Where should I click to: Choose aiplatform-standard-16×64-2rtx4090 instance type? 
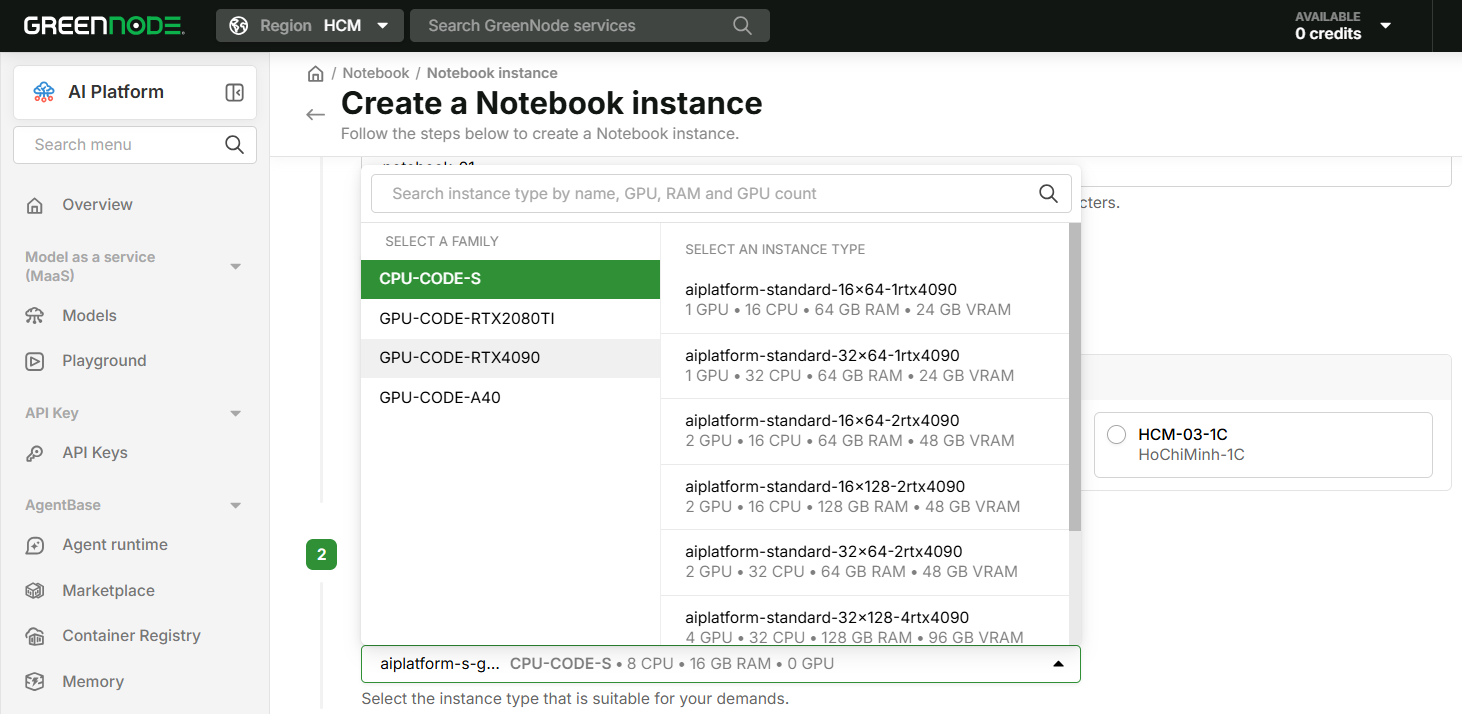864,431
